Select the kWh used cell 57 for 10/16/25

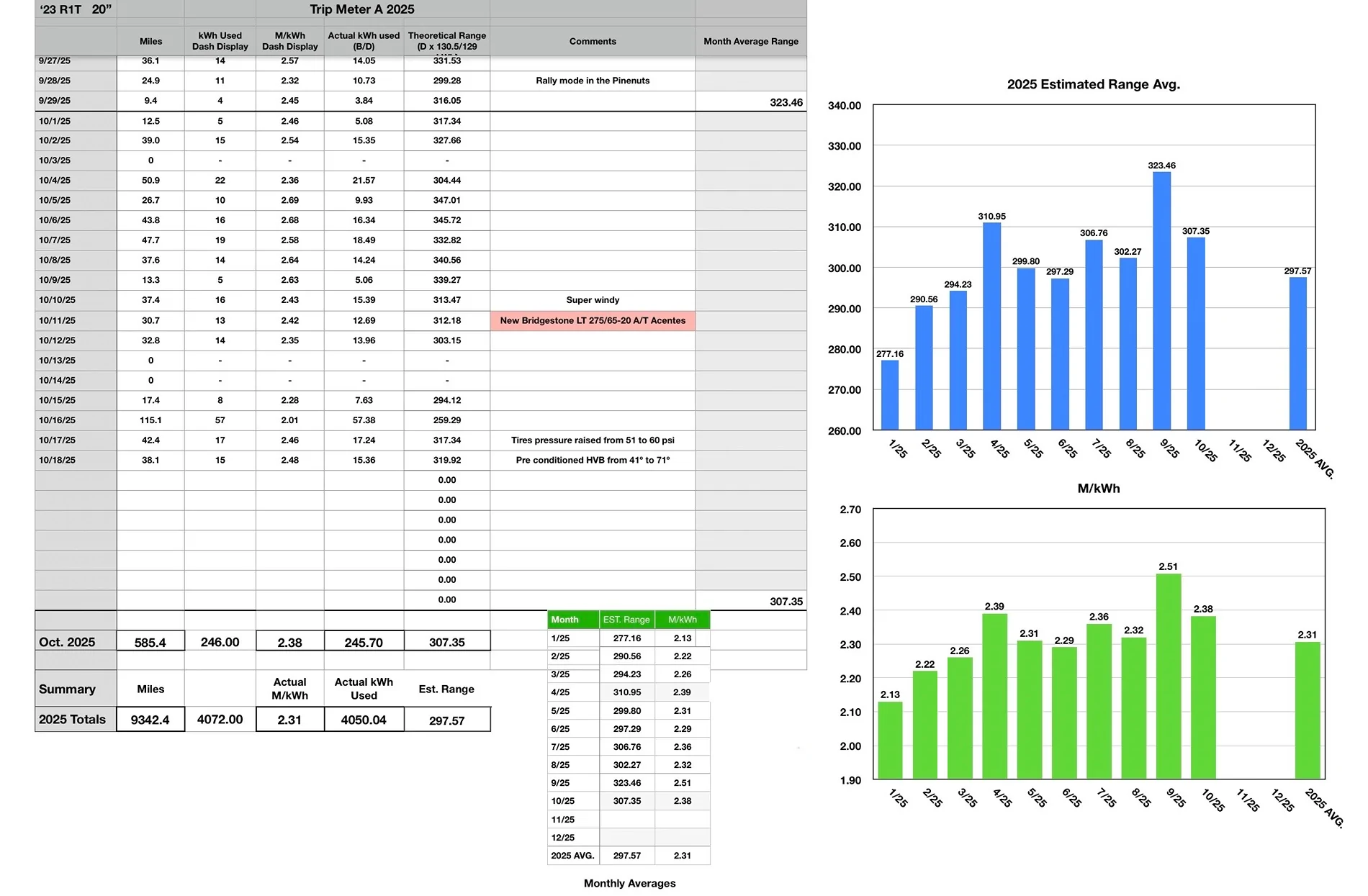point(220,420)
